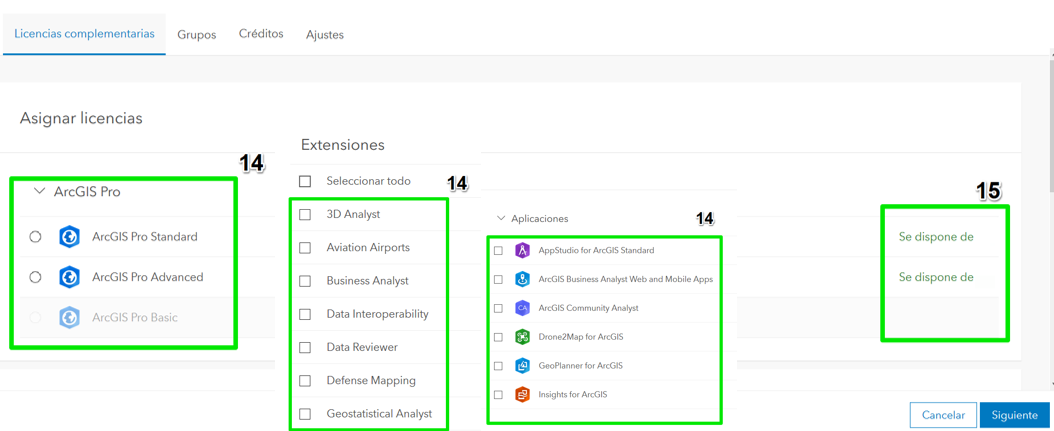Click the ArcGIS Pro Standard icon

pyautogui.click(x=69, y=237)
